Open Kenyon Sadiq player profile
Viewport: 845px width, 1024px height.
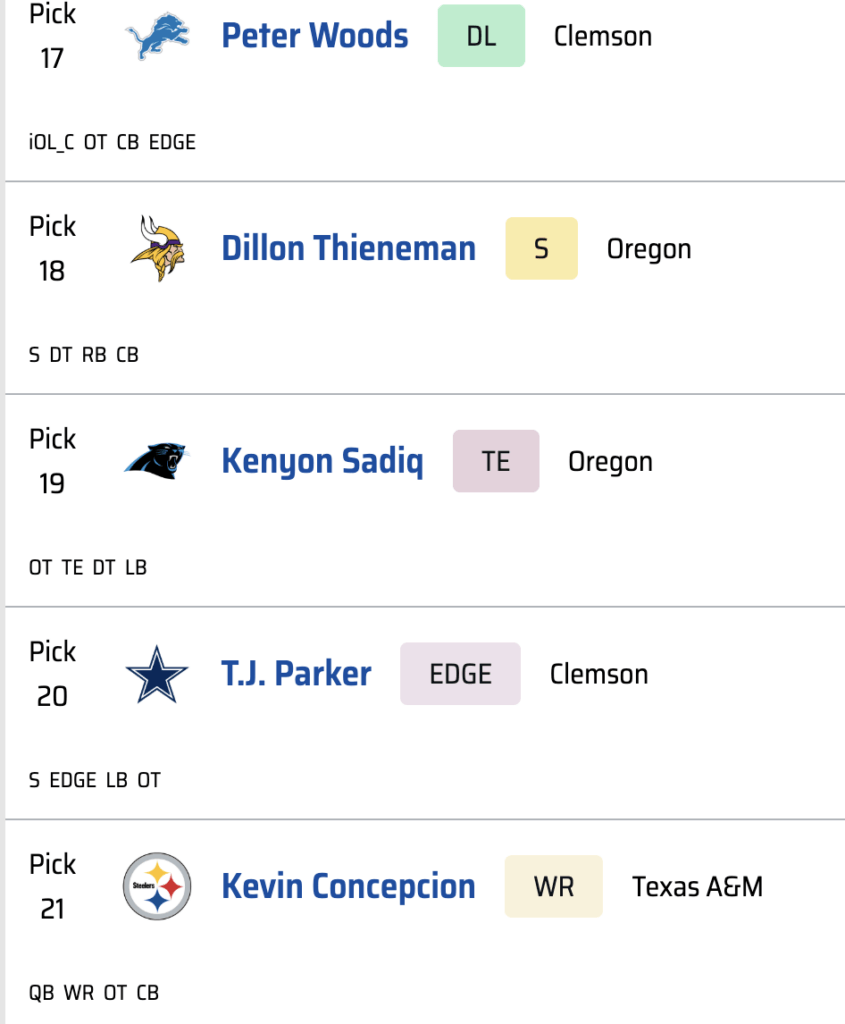322,461
